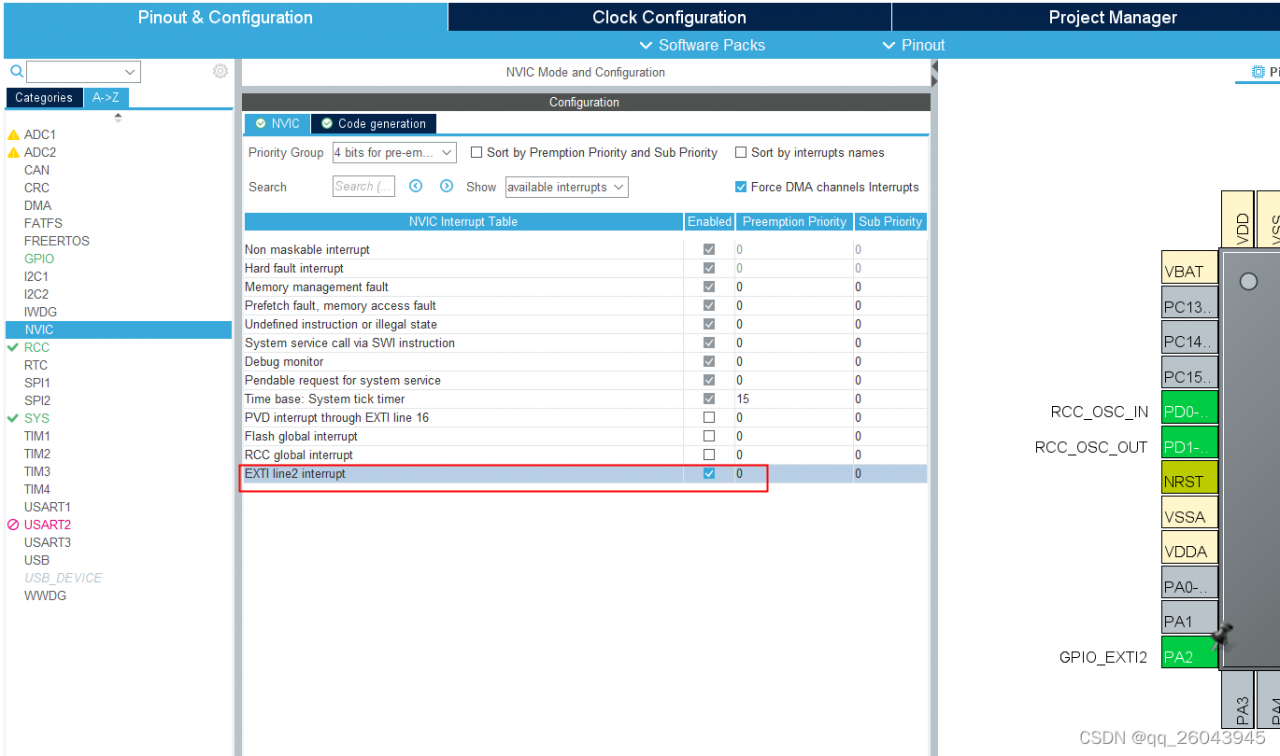Disable the EXTI line2 interrupt checkbox
The image size is (1280, 756).
[x=709, y=474]
